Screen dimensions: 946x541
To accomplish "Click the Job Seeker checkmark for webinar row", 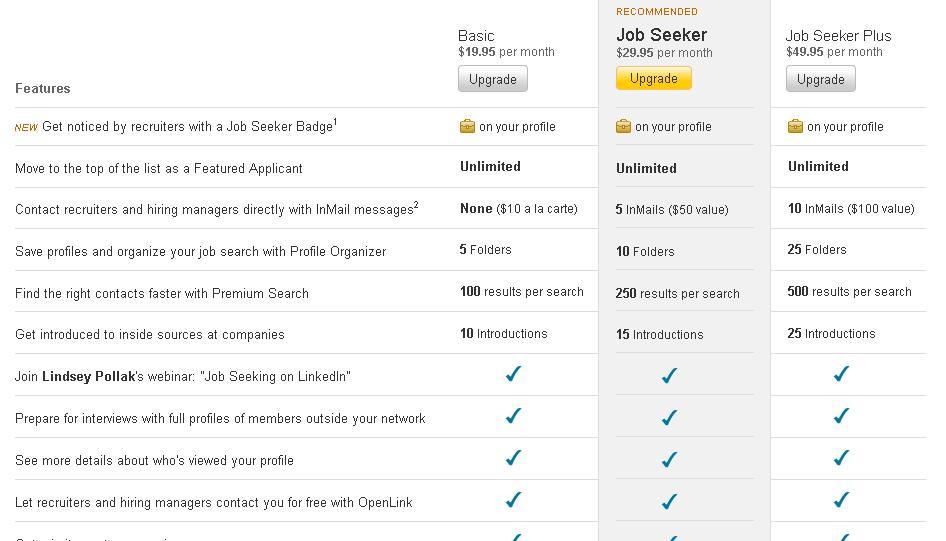I will pyautogui.click(x=669, y=375).
